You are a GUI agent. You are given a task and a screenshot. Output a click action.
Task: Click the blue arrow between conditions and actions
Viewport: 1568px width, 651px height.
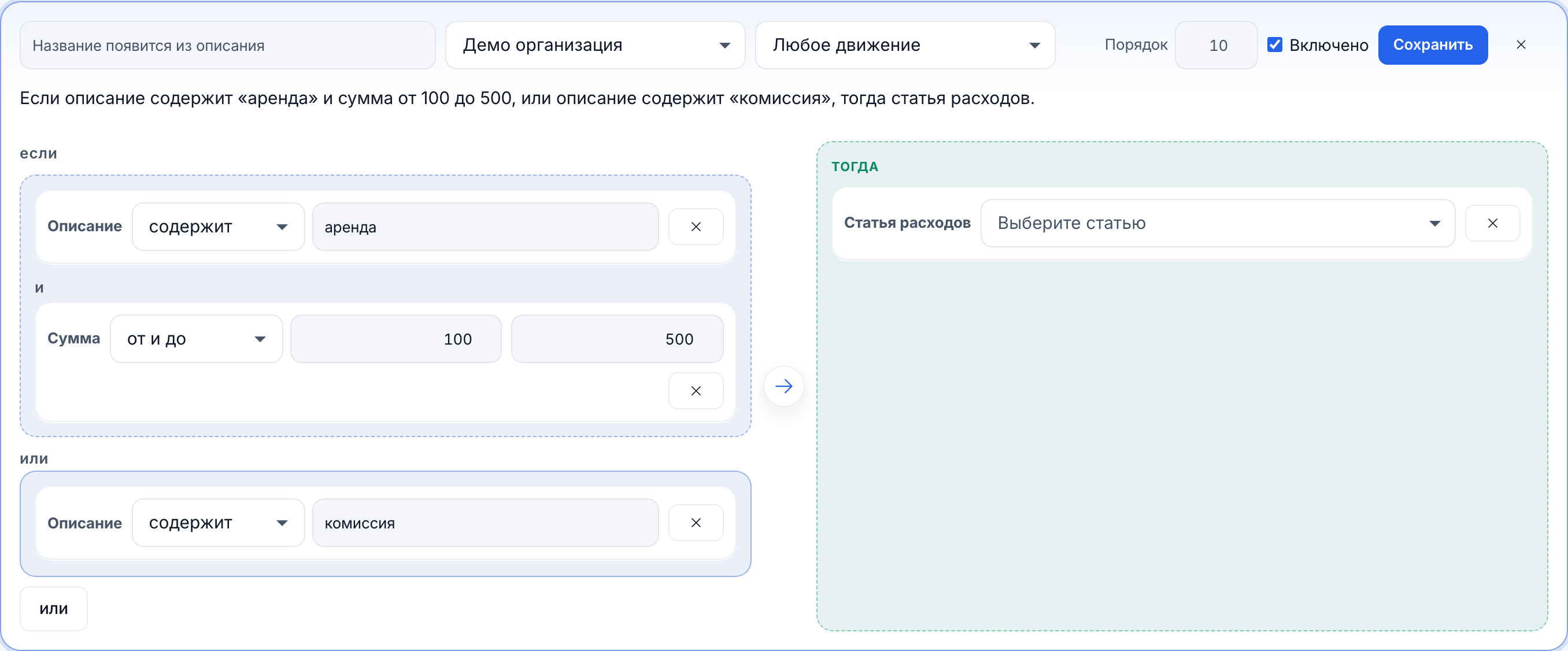(x=784, y=386)
